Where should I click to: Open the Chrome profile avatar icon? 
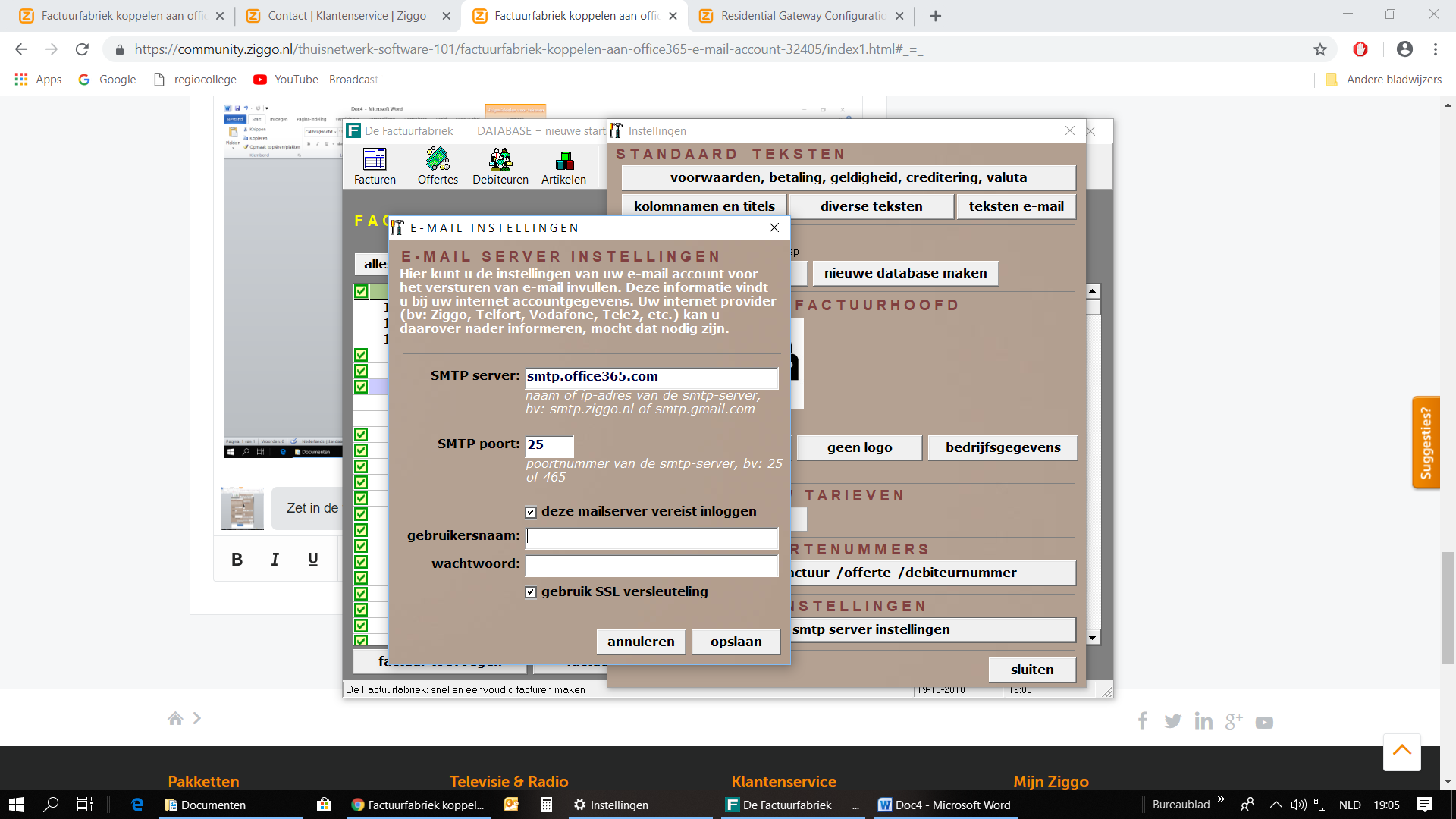click(1404, 49)
